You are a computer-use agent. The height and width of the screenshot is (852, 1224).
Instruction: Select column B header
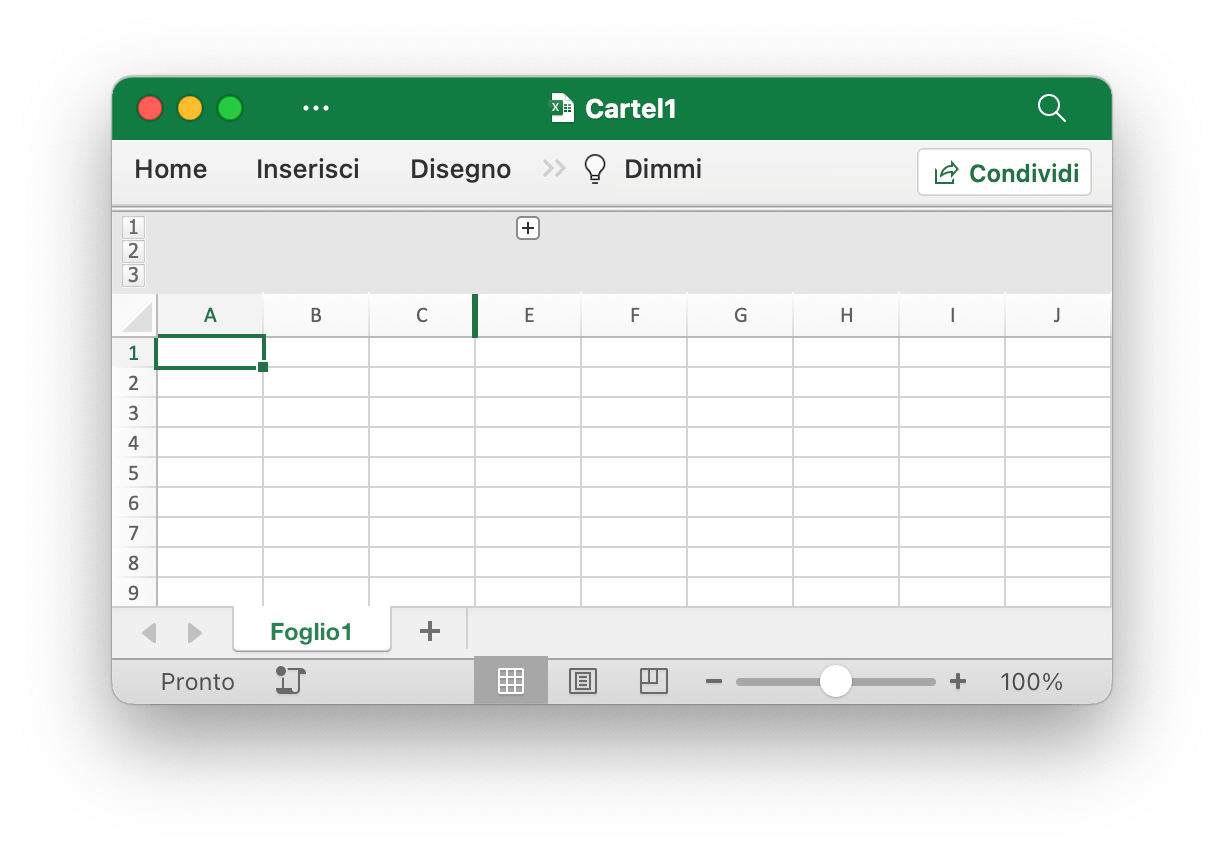coord(316,315)
